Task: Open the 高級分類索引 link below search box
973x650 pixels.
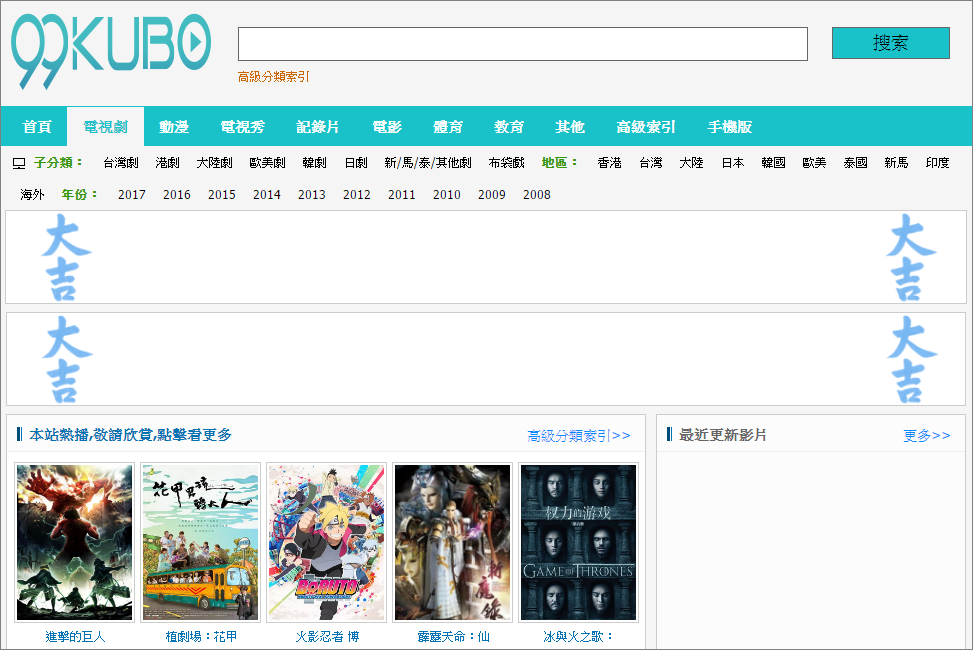Action: 273,75
